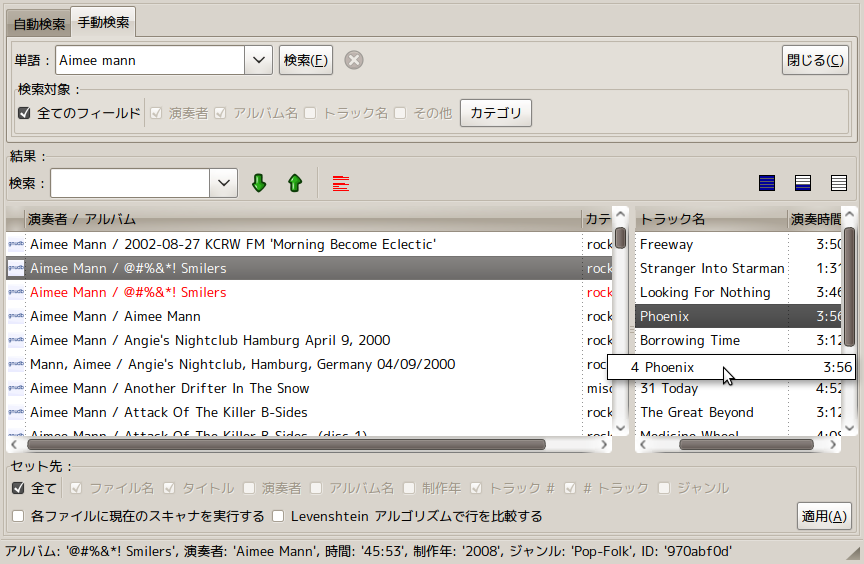The height and width of the screenshot is (564, 864).
Task: Click the gray stop search icon
Action: click(x=354, y=60)
